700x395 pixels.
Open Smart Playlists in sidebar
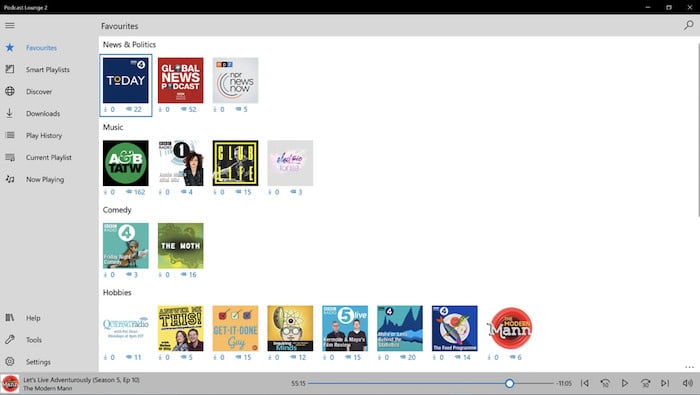point(47,70)
